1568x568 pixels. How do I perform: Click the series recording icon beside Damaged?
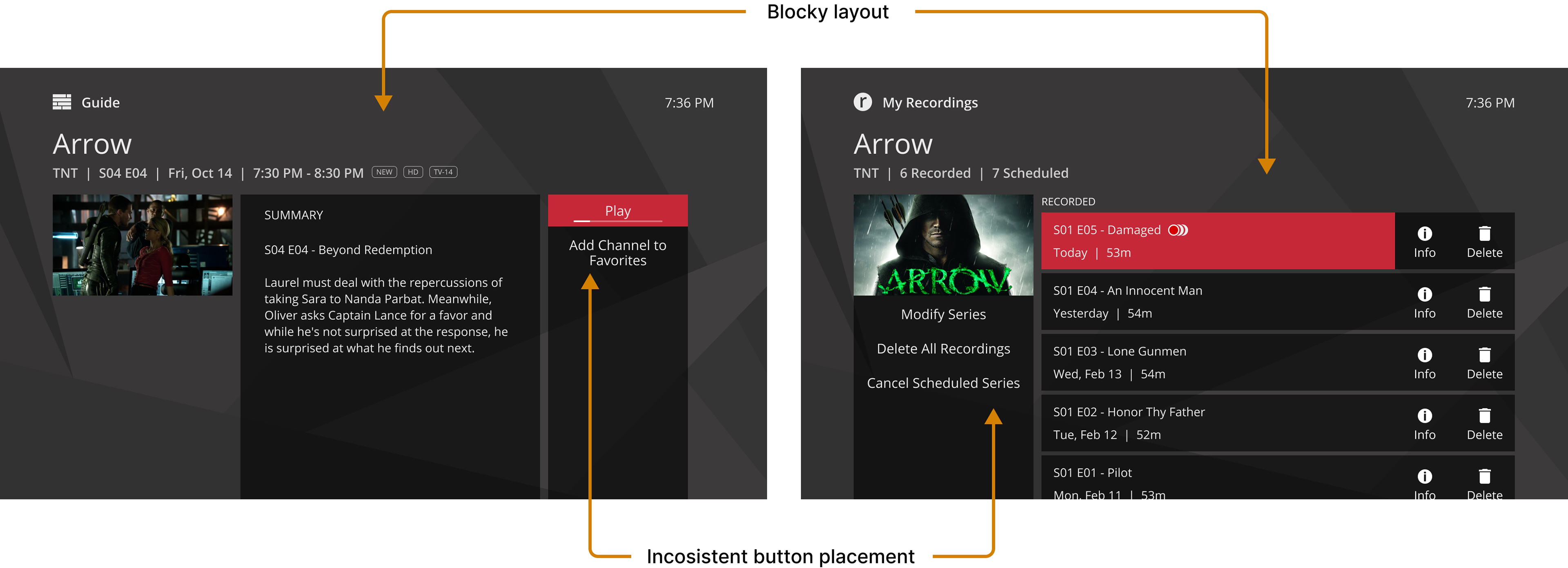click(1178, 230)
